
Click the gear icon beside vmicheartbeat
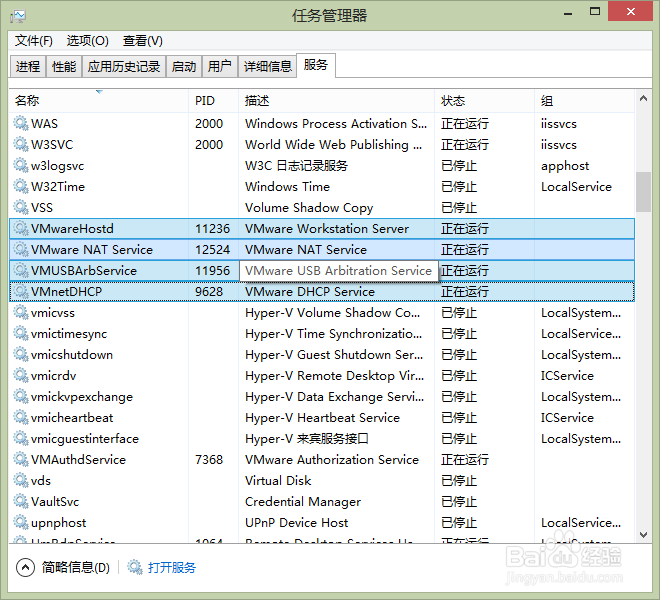pyautogui.click(x=20, y=417)
